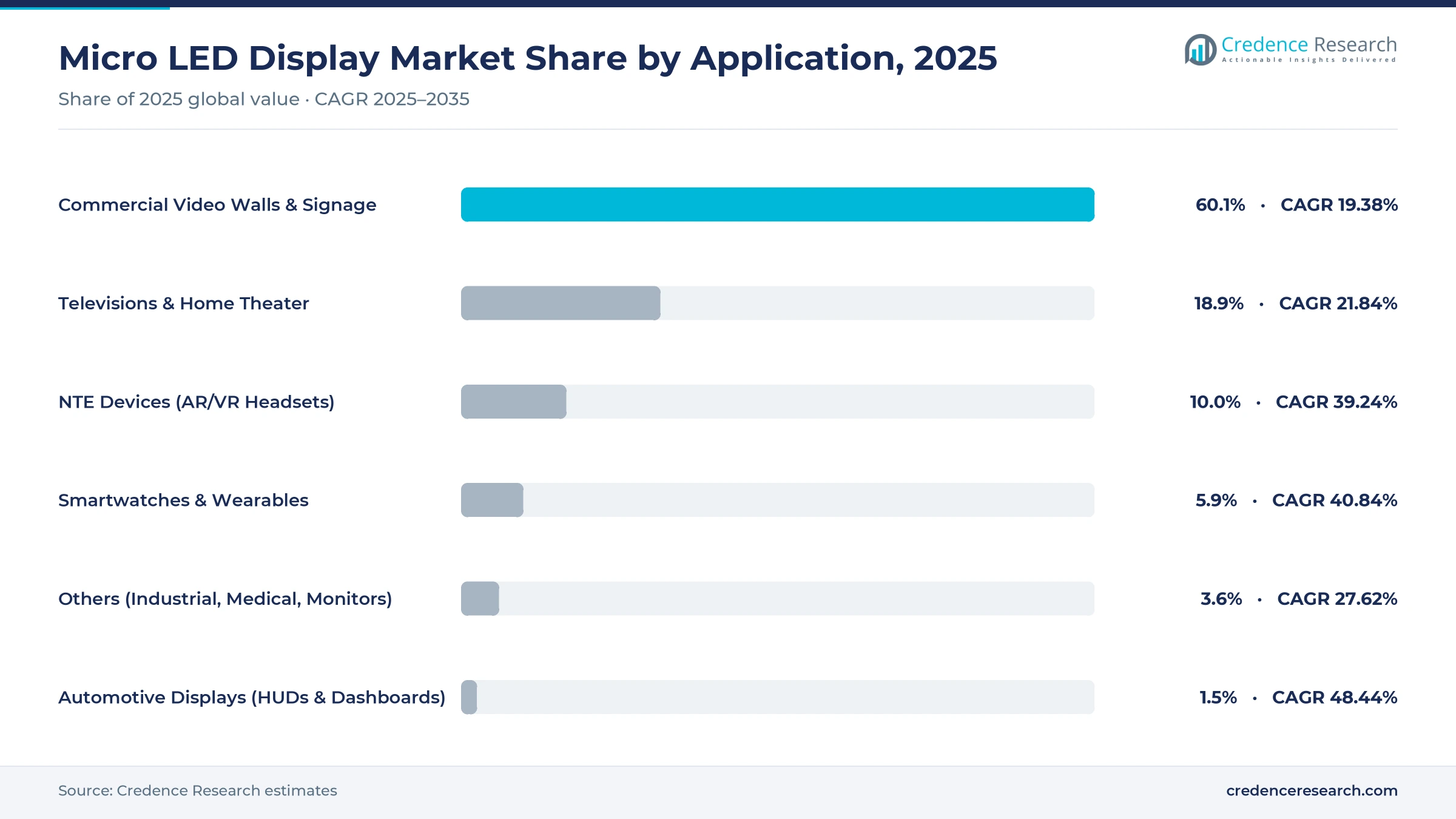Click the 'CAGR 27.62%' value
Image resolution: width=1456 pixels, height=819 pixels.
(1337, 599)
